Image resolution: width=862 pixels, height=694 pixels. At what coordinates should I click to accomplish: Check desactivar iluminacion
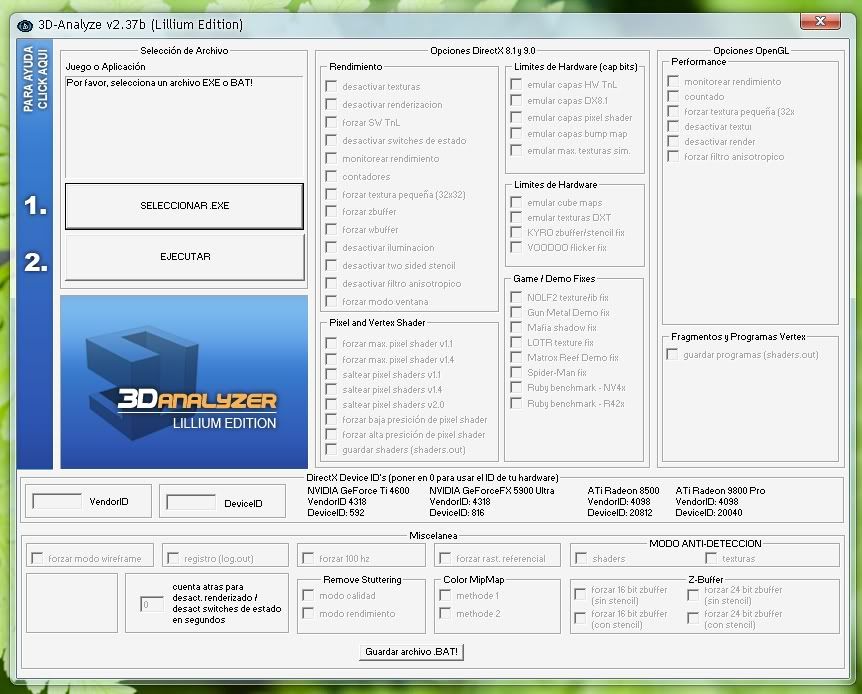pyautogui.click(x=331, y=247)
